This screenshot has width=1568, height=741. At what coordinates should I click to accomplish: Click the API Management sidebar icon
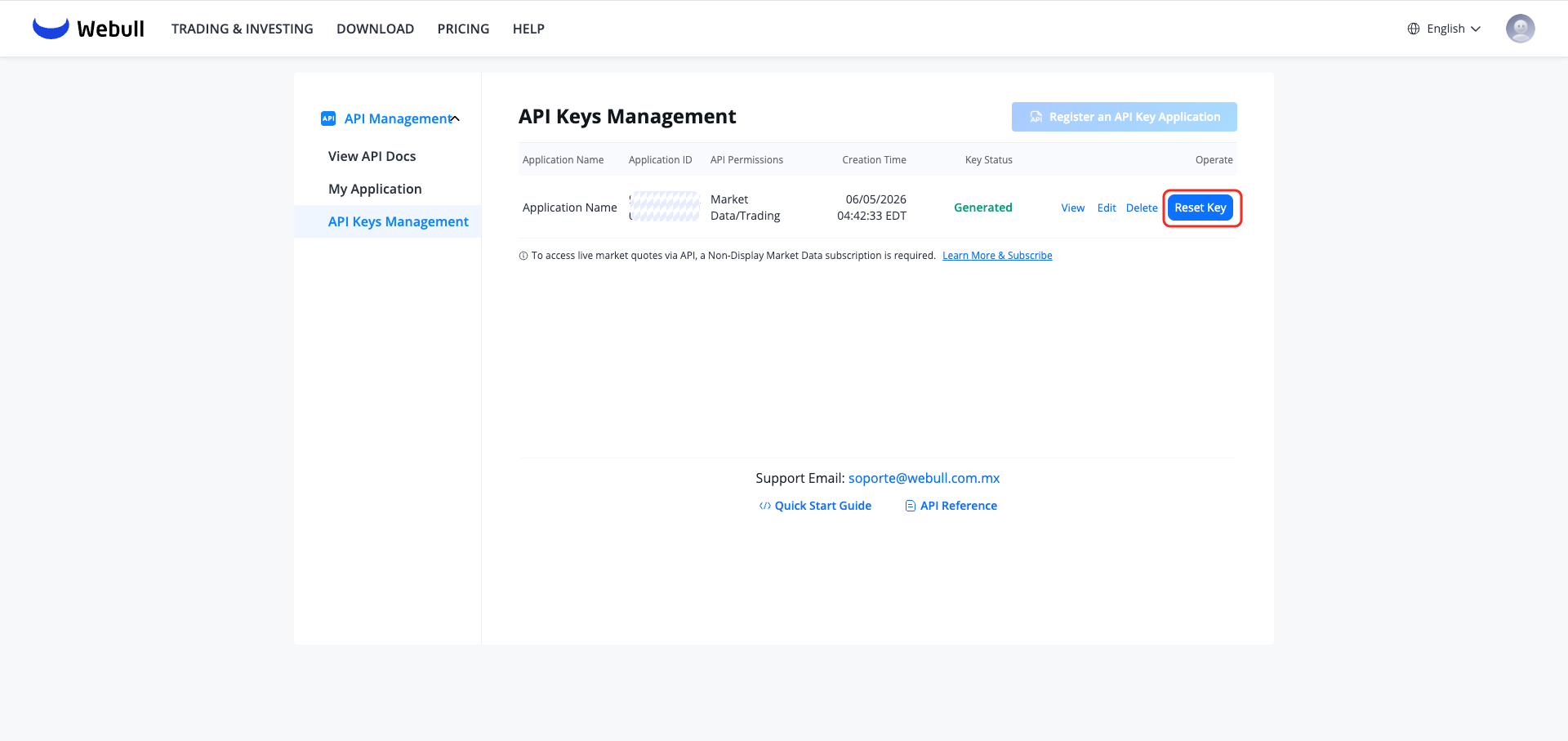pos(328,118)
